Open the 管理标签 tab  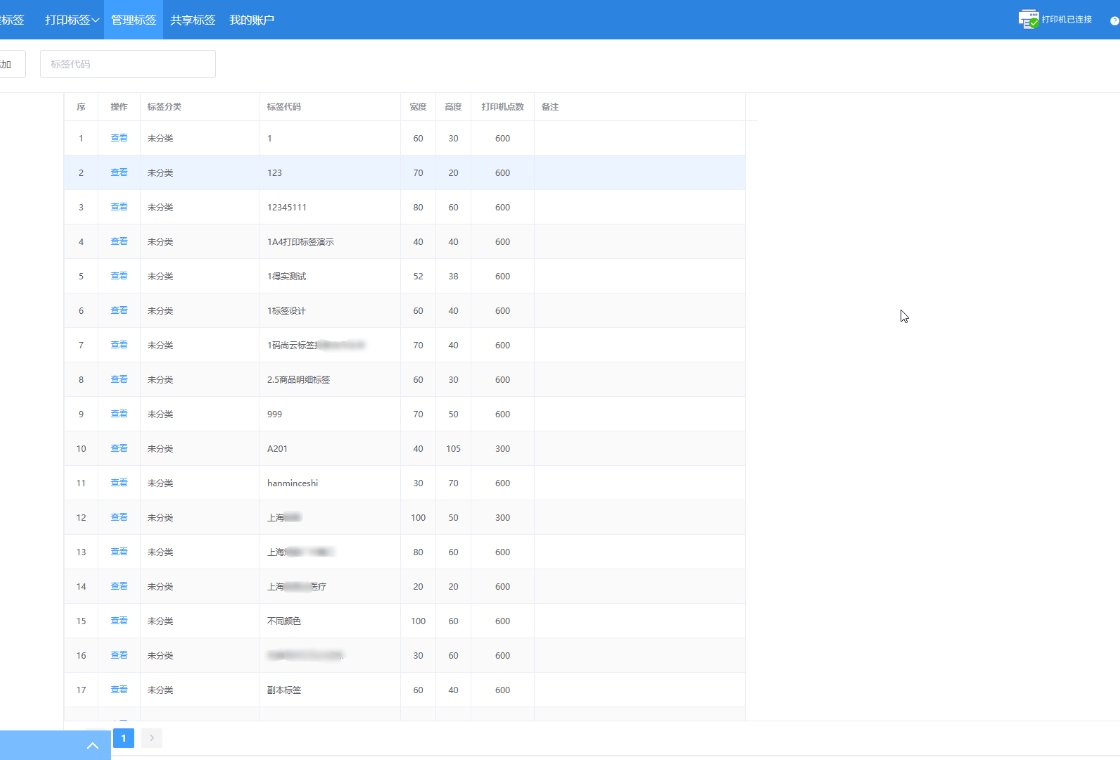[x=134, y=20]
